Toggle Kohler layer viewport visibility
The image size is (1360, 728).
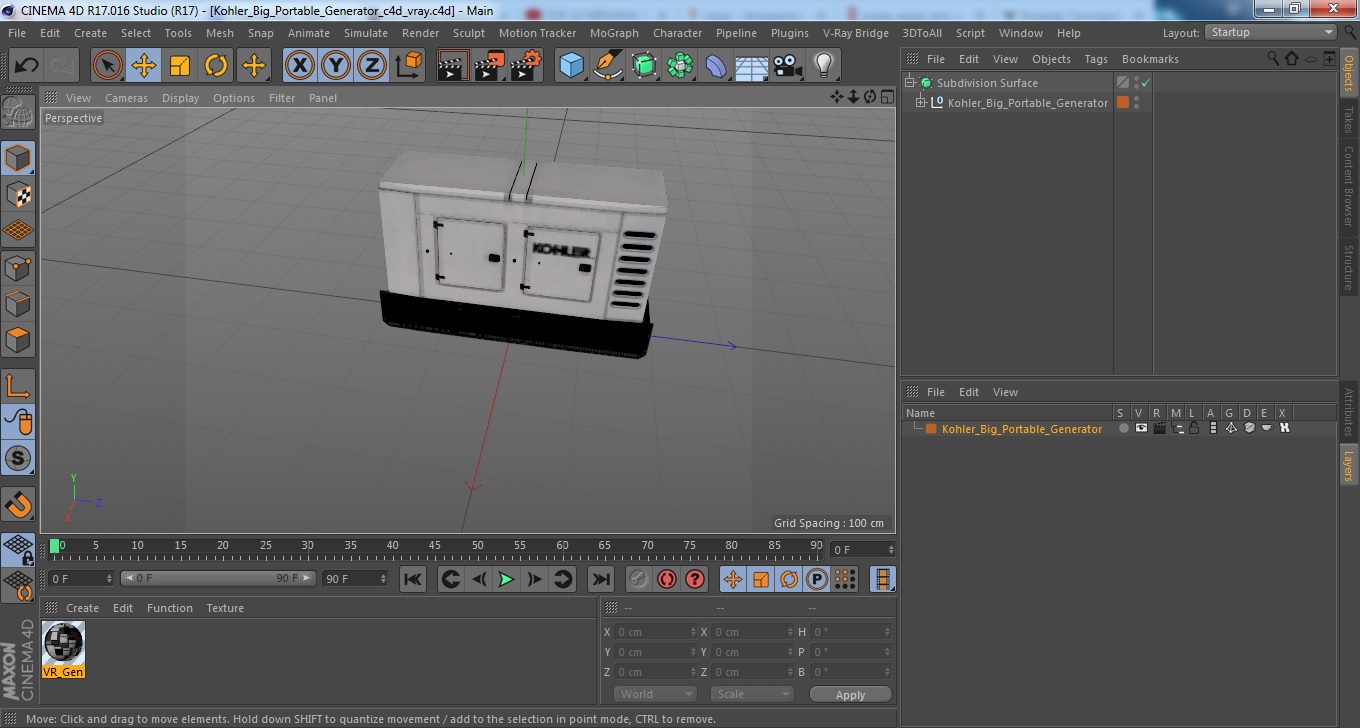click(x=1141, y=429)
